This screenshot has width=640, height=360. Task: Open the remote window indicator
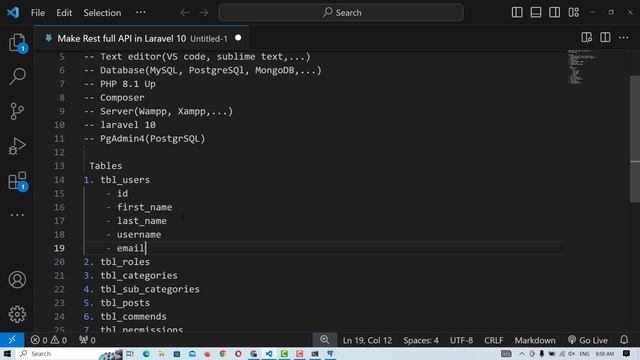pos(12,340)
